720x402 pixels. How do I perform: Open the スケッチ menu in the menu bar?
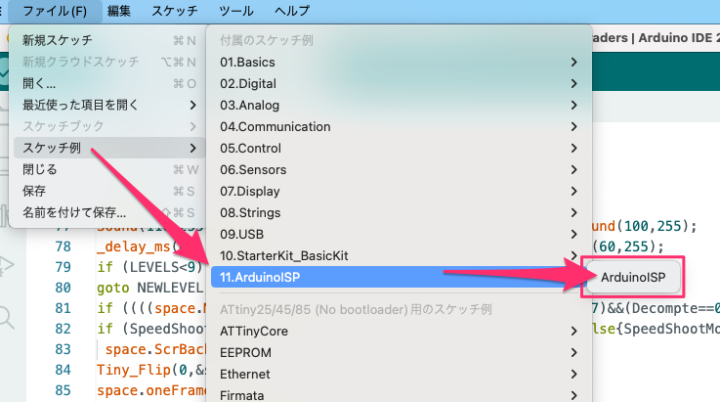[175, 11]
